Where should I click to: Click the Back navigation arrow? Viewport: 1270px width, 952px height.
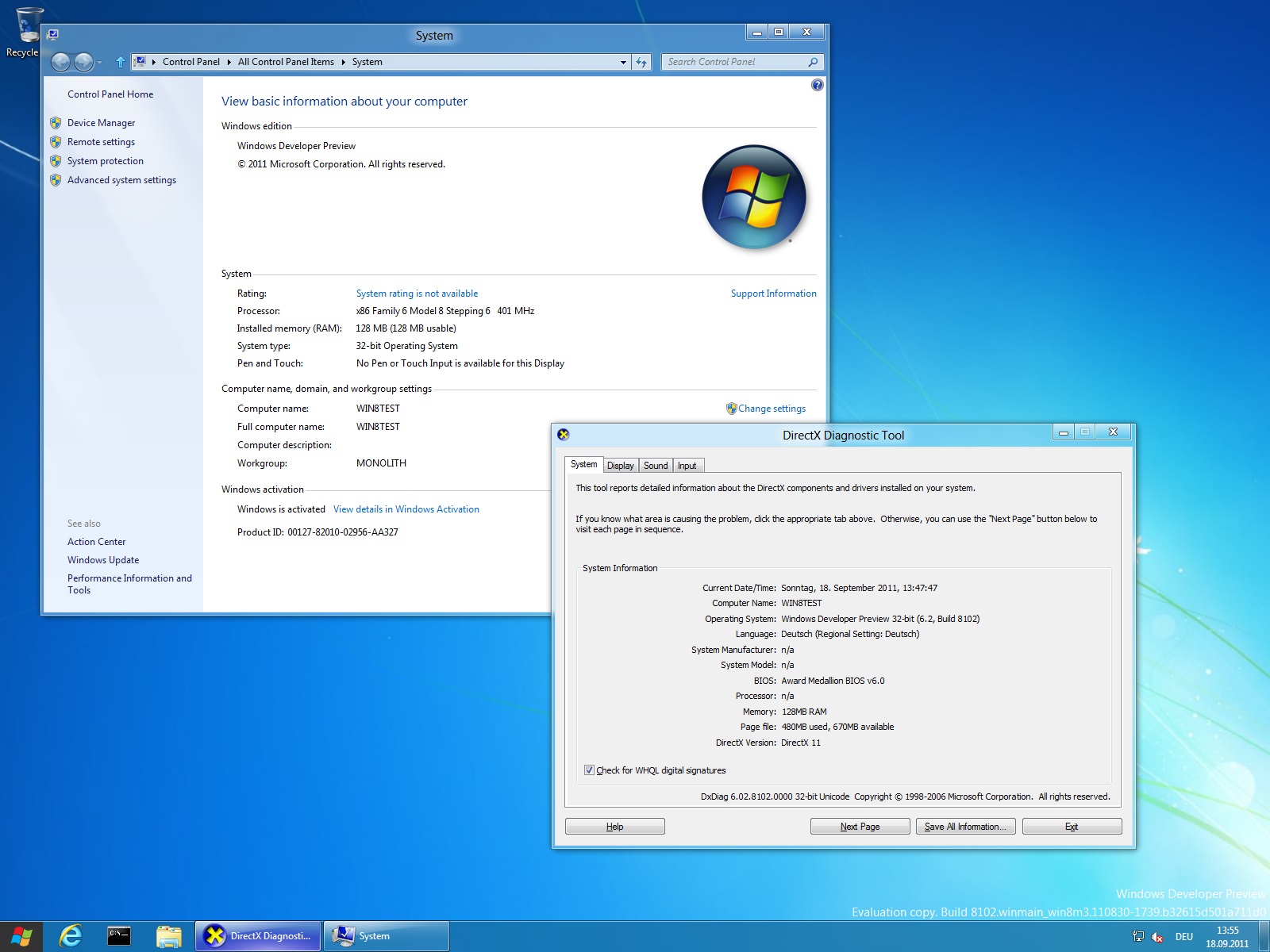(x=61, y=62)
